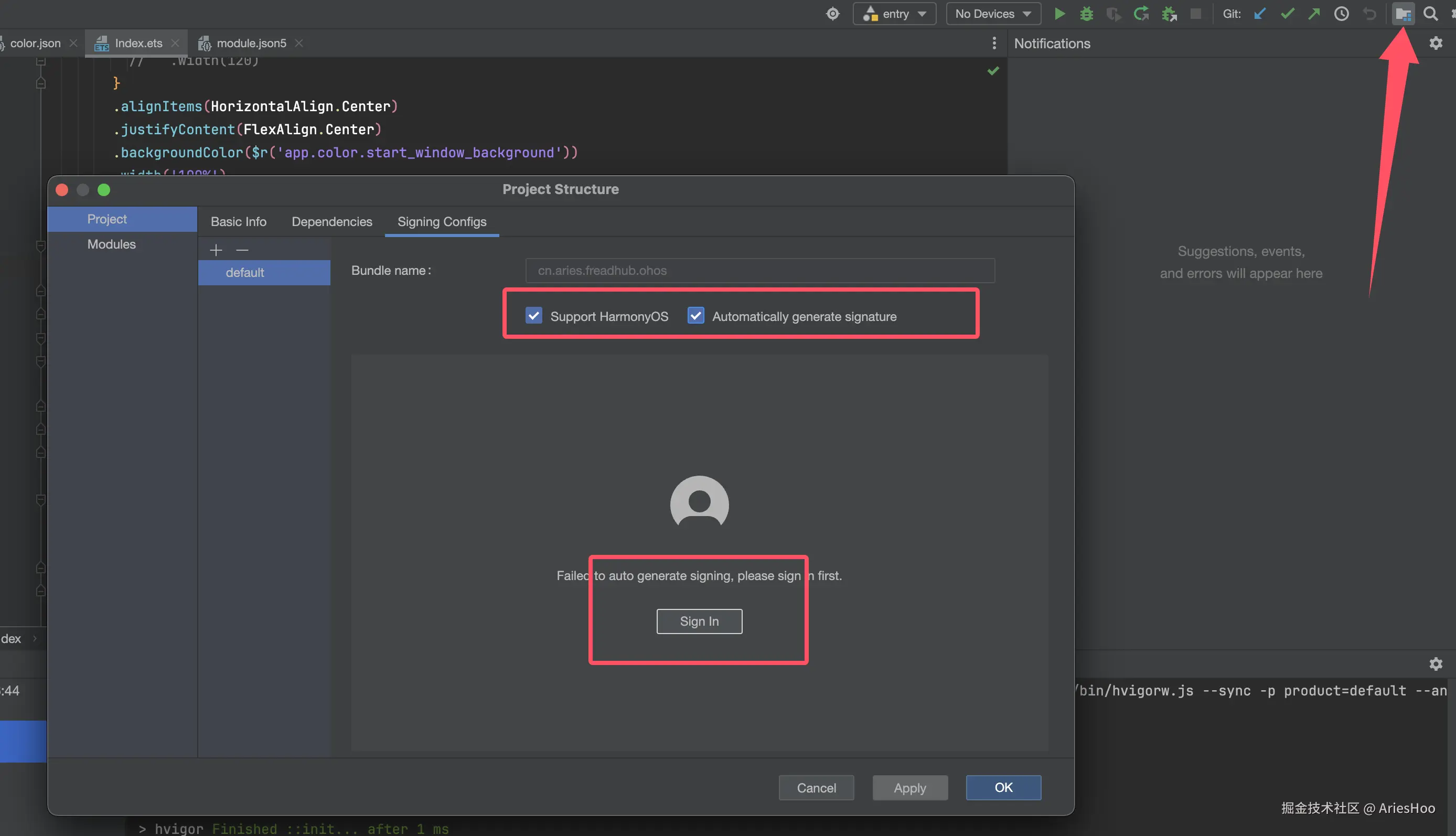This screenshot has height=836, width=1456.
Task: Click the Git update project arrow
Action: [1260, 14]
